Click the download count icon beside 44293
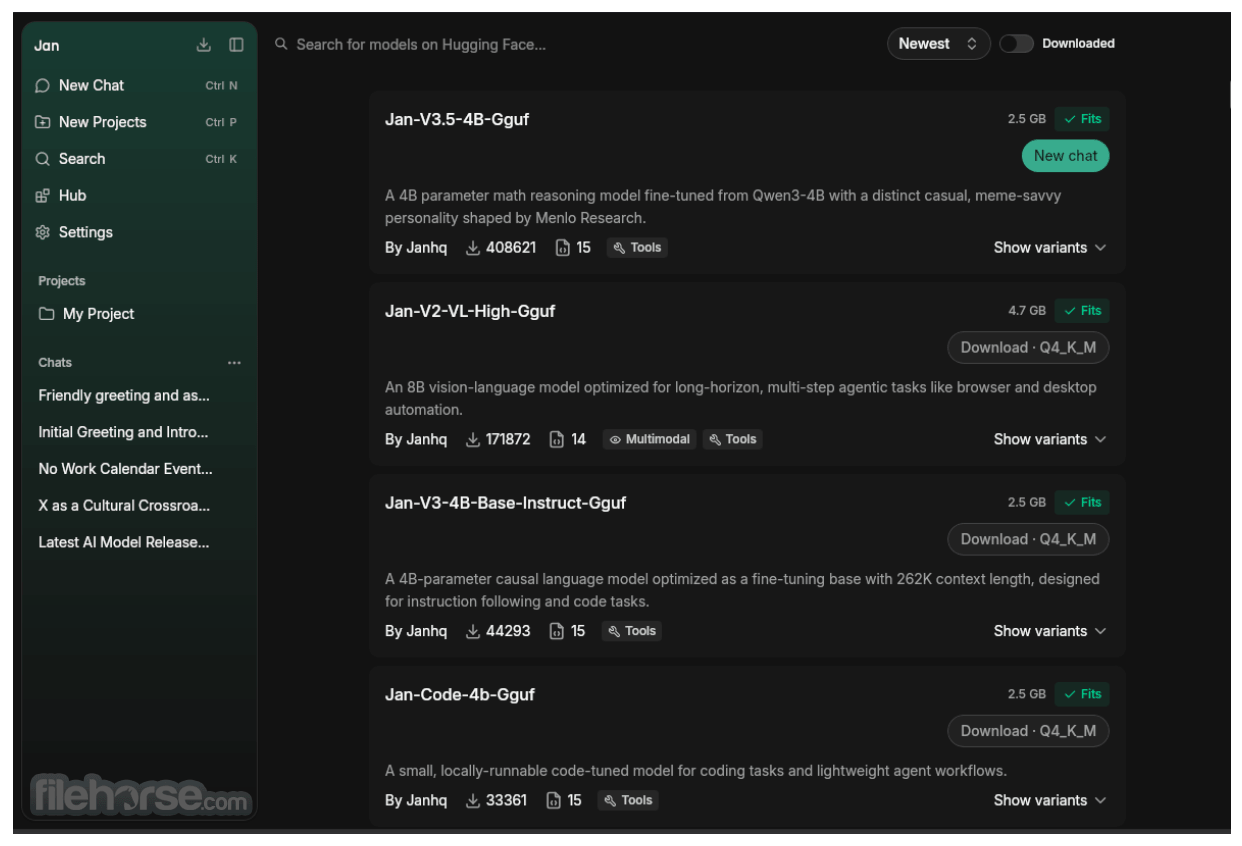Image resolution: width=1242 pixels, height=846 pixels. 473,631
